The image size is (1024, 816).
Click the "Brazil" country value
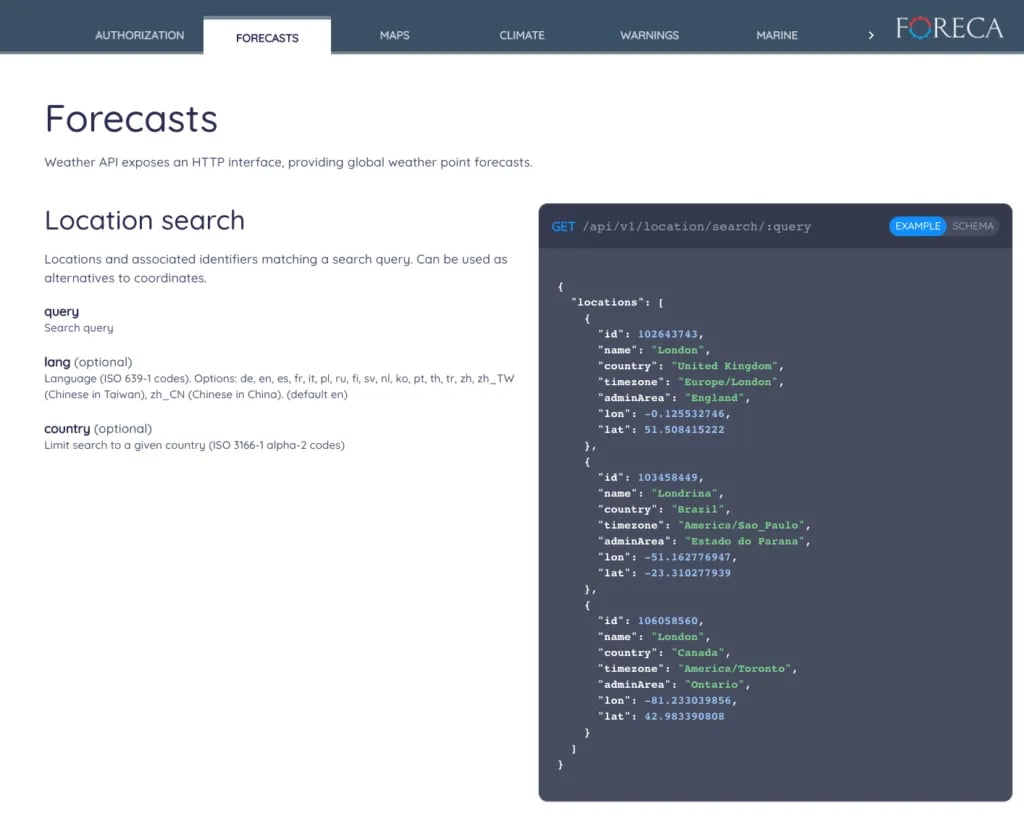[x=697, y=509]
